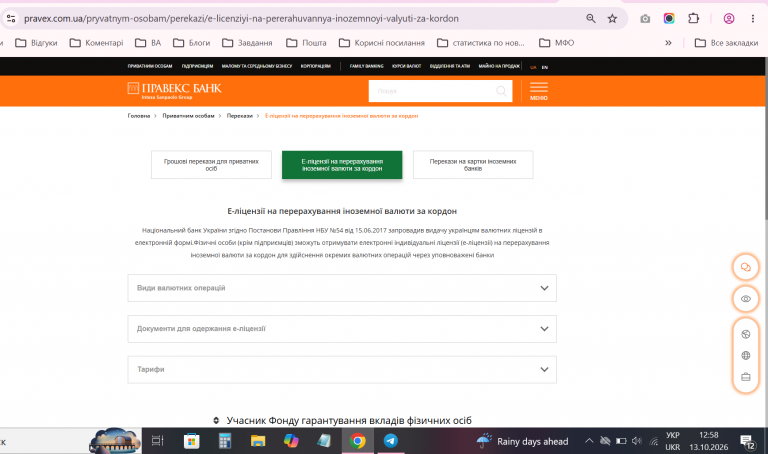Click the page vertical scrollbar thumb

pyautogui.click(x=766, y=140)
